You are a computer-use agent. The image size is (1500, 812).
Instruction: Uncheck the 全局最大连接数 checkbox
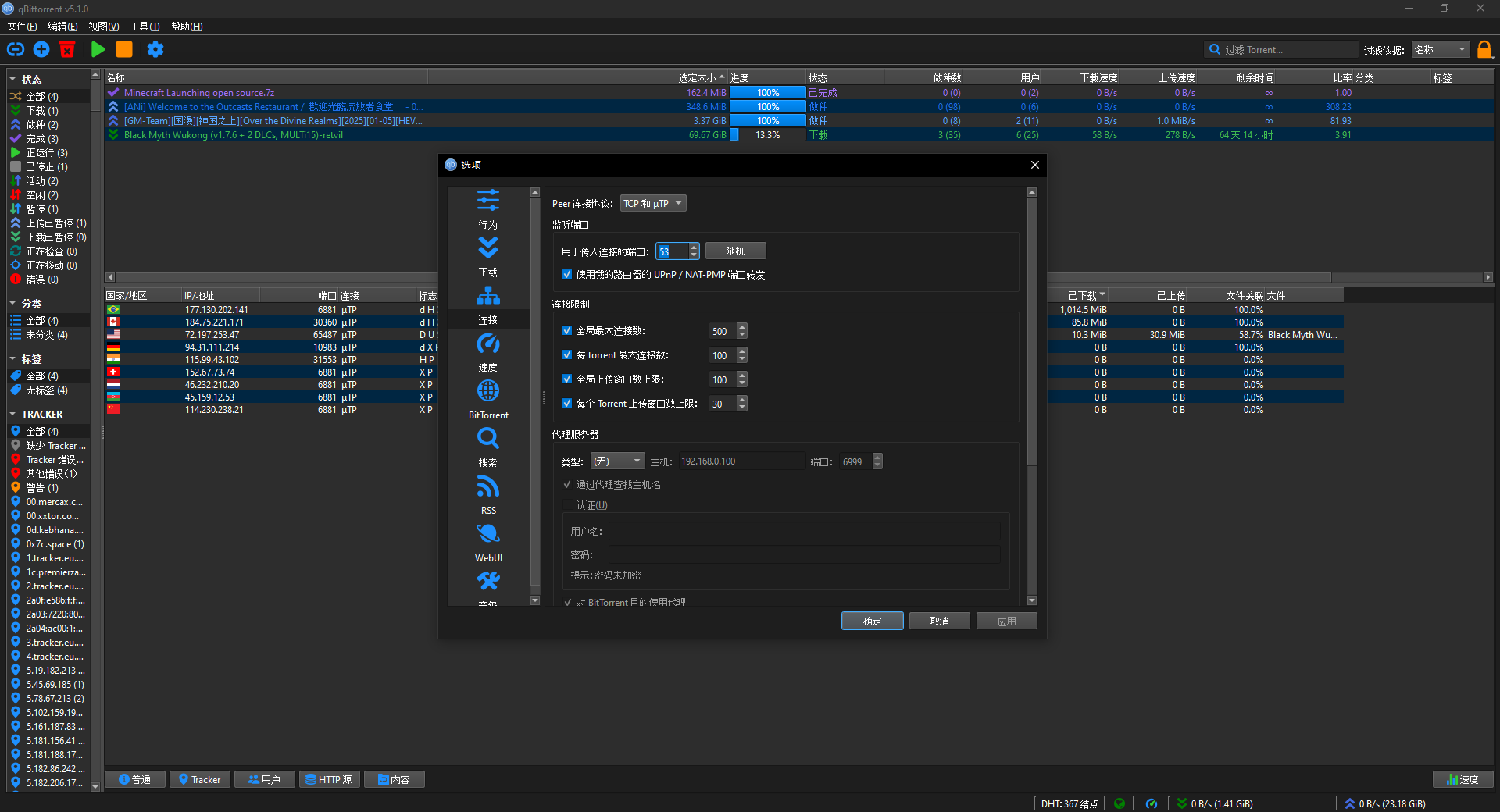click(567, 331)
